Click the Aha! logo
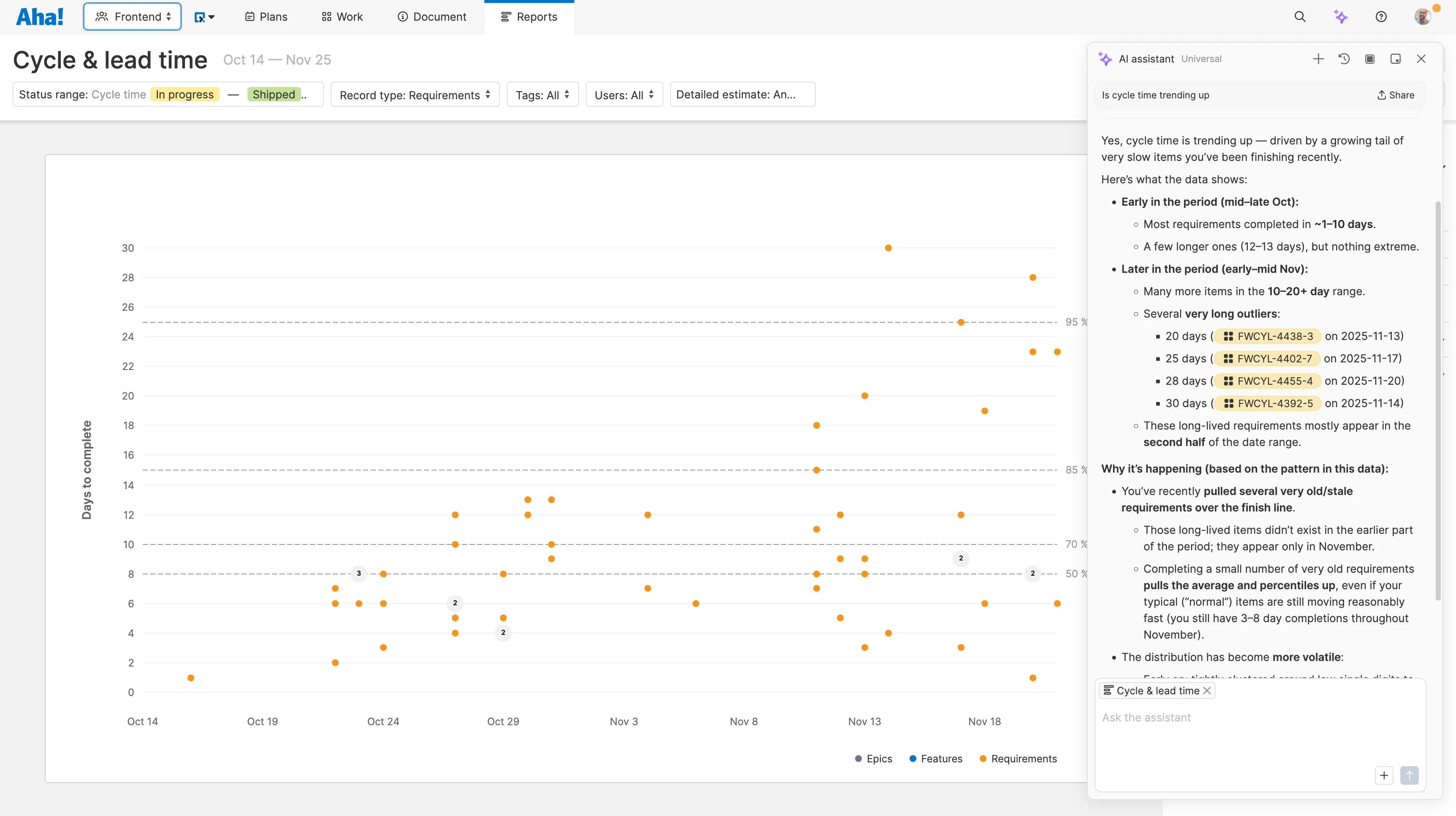 (39, 16)
